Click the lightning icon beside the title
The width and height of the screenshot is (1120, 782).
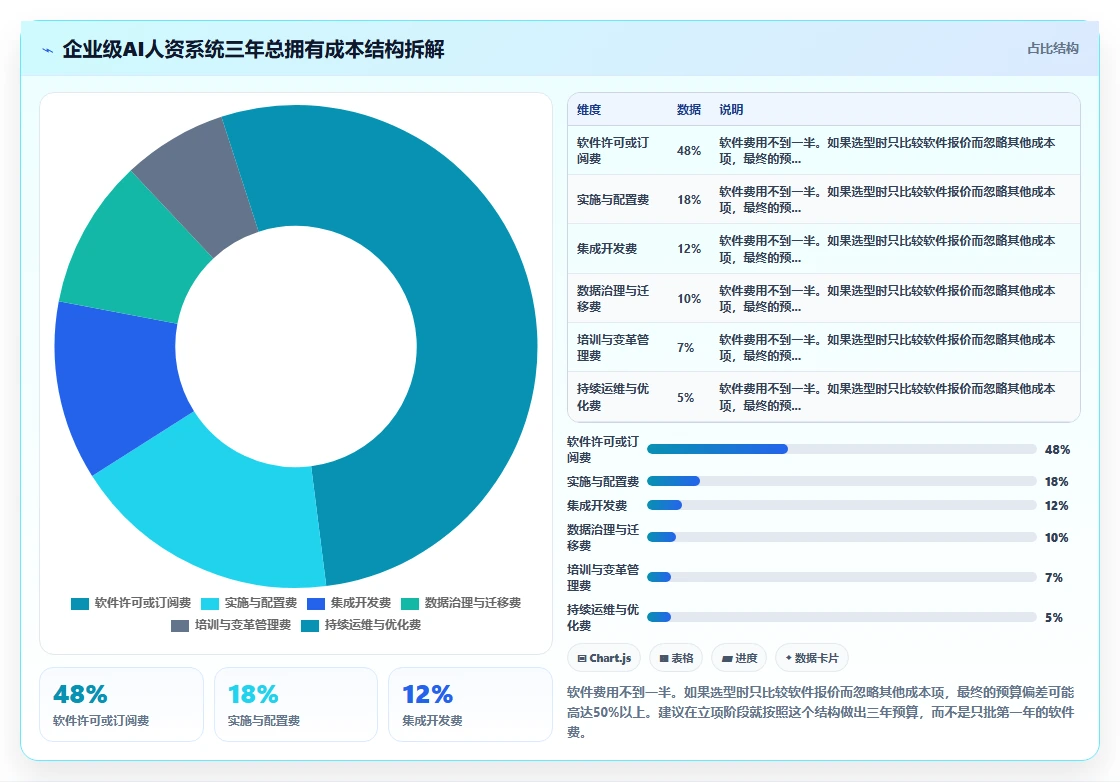[48, 50]
